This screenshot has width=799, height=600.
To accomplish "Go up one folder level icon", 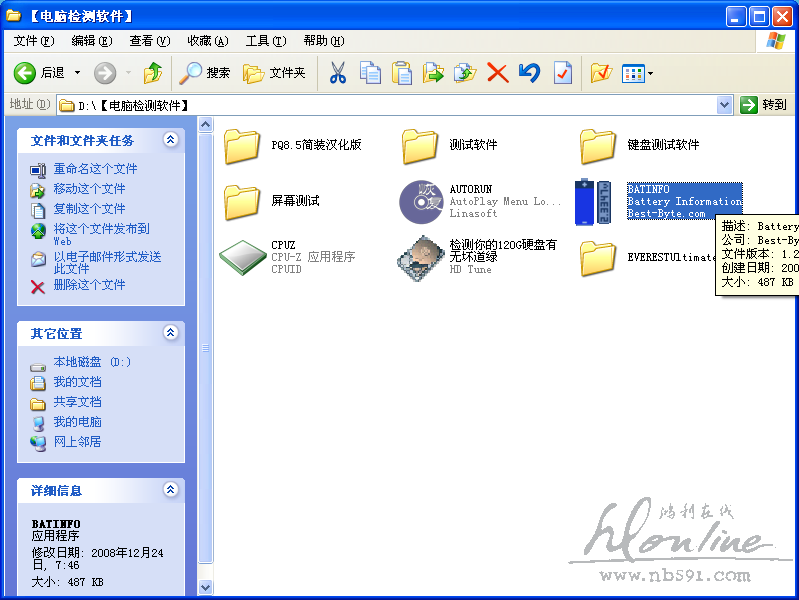I will point(152,73).
